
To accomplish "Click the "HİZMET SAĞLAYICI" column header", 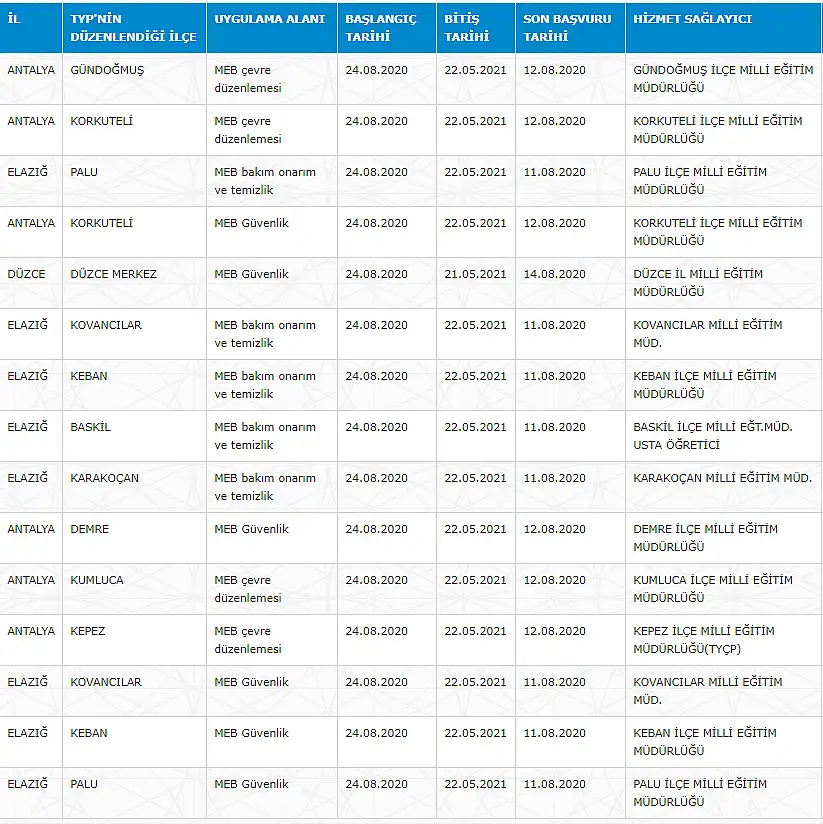I will (723, 28).
